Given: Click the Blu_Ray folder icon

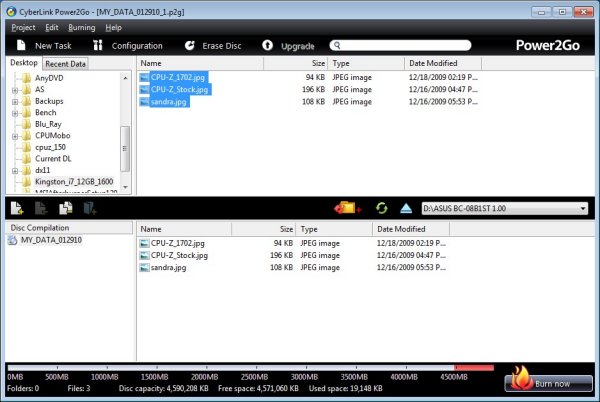Looking at the screenshot, I should tap(26, 124).
